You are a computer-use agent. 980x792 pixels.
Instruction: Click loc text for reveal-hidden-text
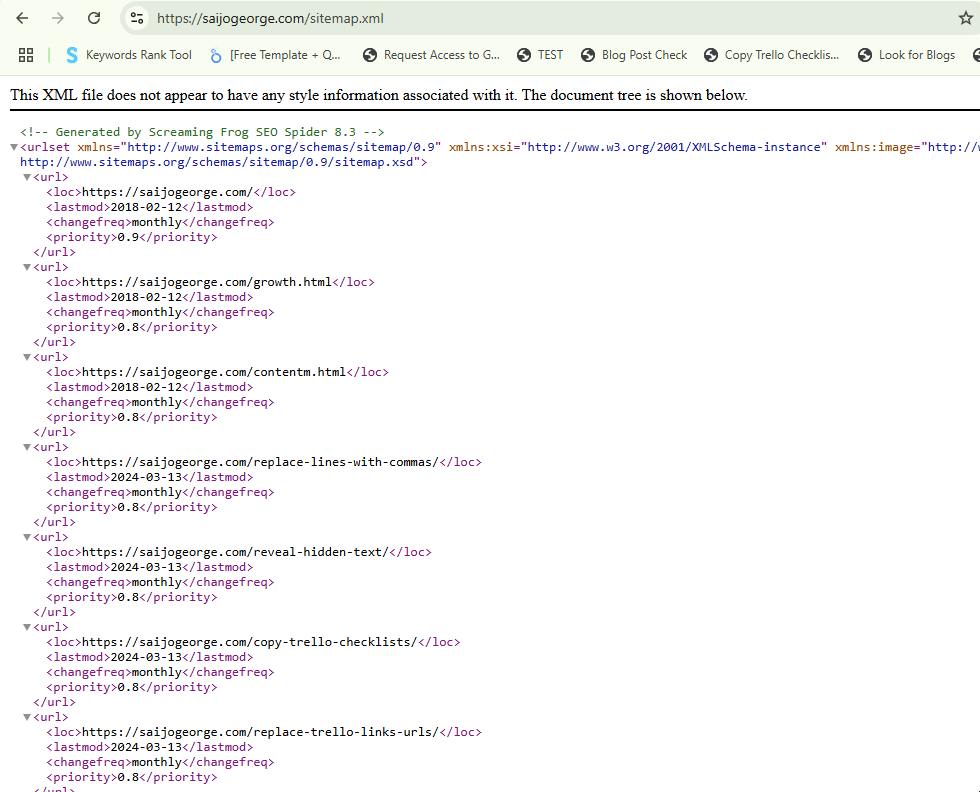coord(236,552)
